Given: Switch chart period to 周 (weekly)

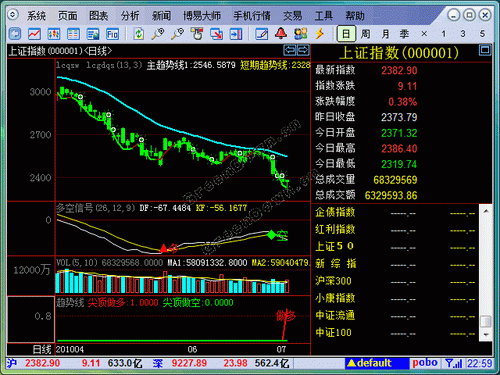Looking at the screenshot, I should (x=365, y=34).
